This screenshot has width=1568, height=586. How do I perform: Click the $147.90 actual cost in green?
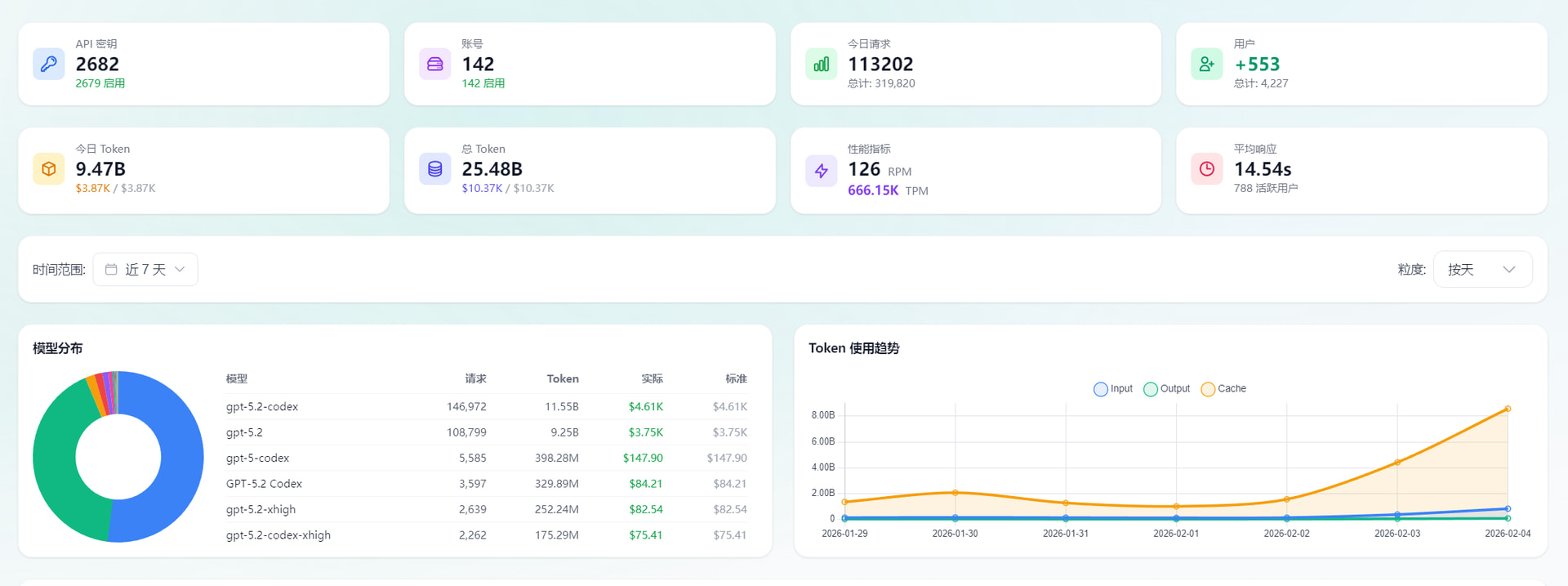click(x=643, y=459)
